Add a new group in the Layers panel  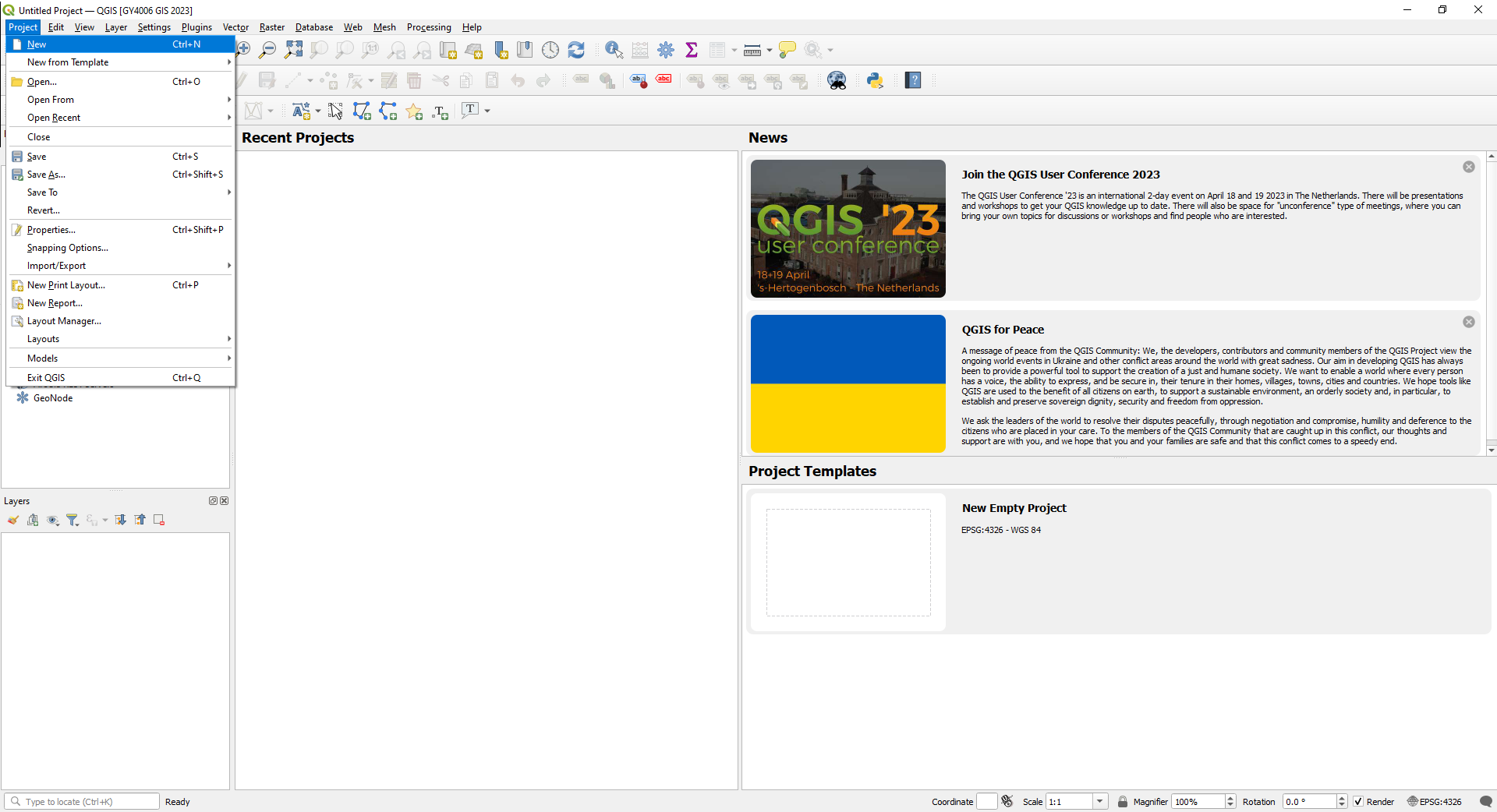point(33,520)
